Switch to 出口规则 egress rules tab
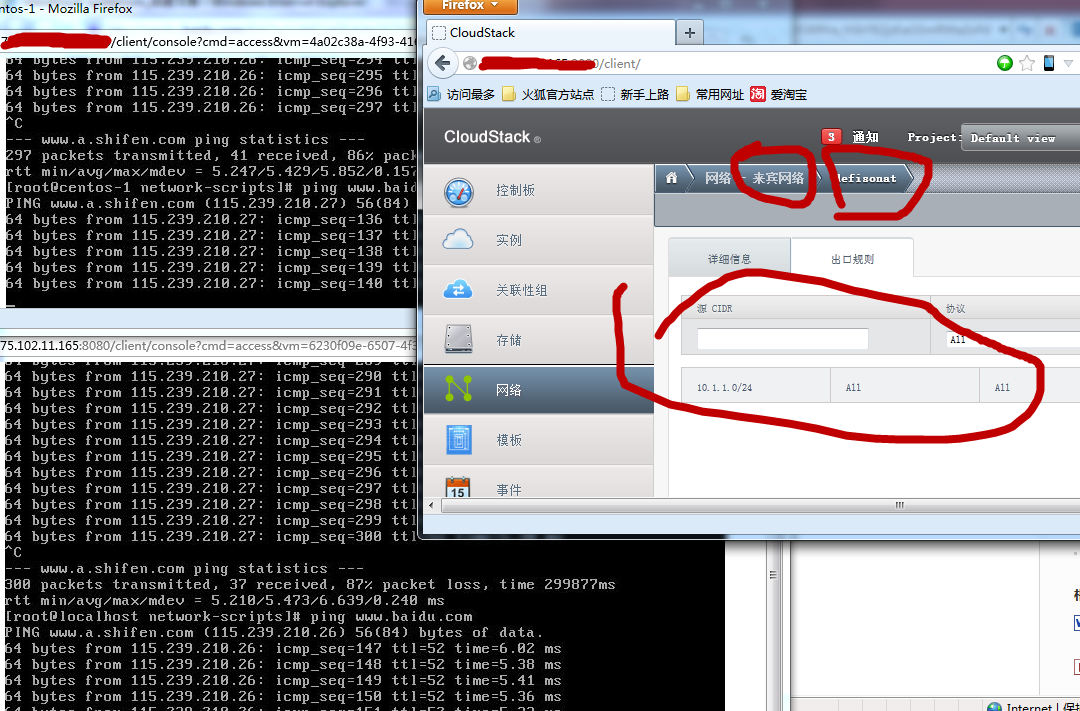 click(852, 259)
